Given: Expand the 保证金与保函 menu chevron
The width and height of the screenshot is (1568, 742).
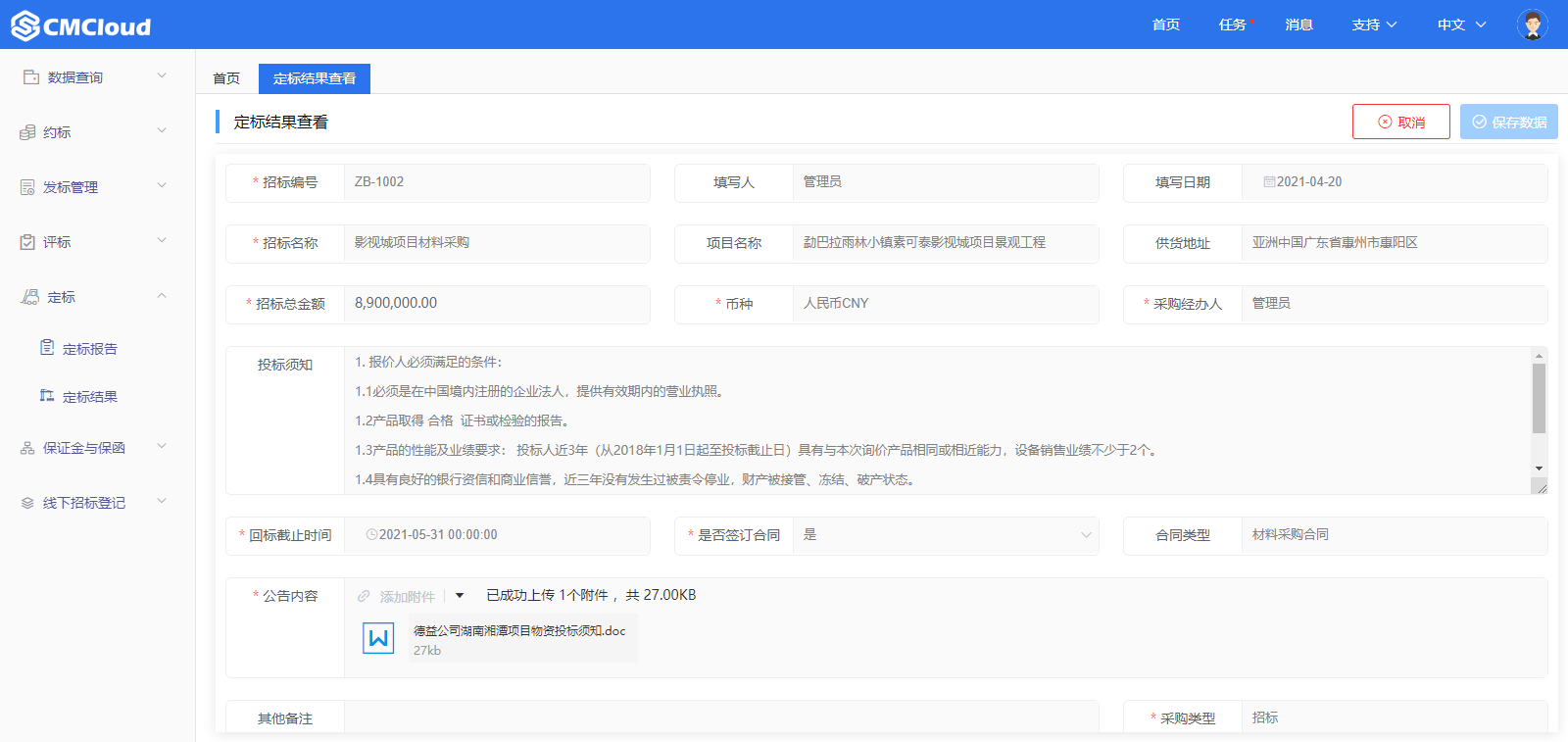Looking at the screenshot, I should (162, 446).
